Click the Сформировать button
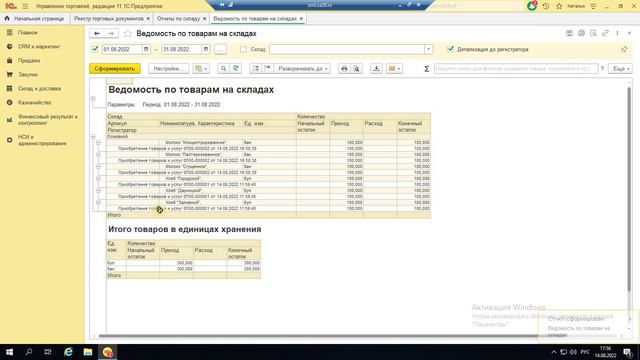Viewport: 640px width, 360px height. tap(115, 69)
